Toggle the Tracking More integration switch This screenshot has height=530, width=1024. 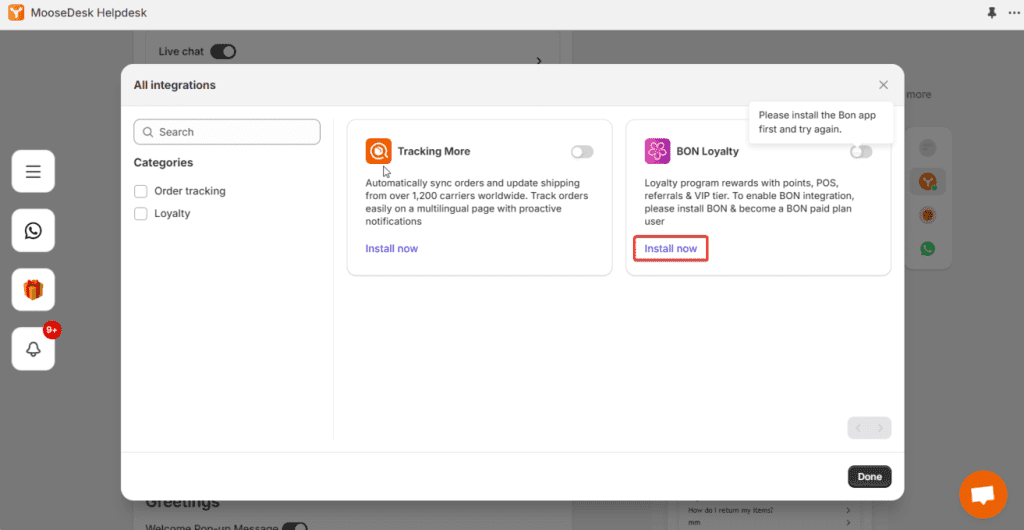582,152
